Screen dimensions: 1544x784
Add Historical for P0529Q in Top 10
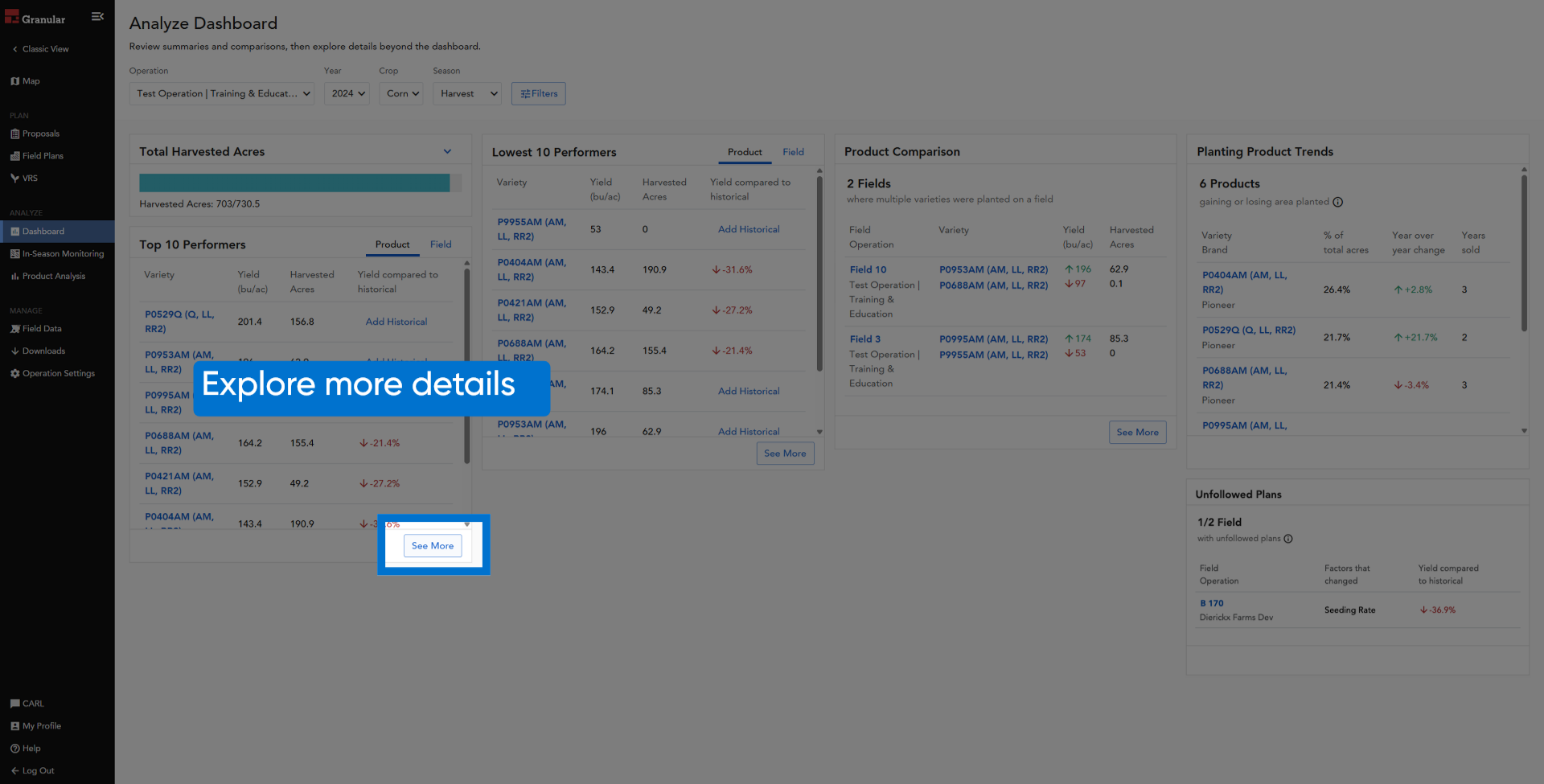[x=396, y=322]
